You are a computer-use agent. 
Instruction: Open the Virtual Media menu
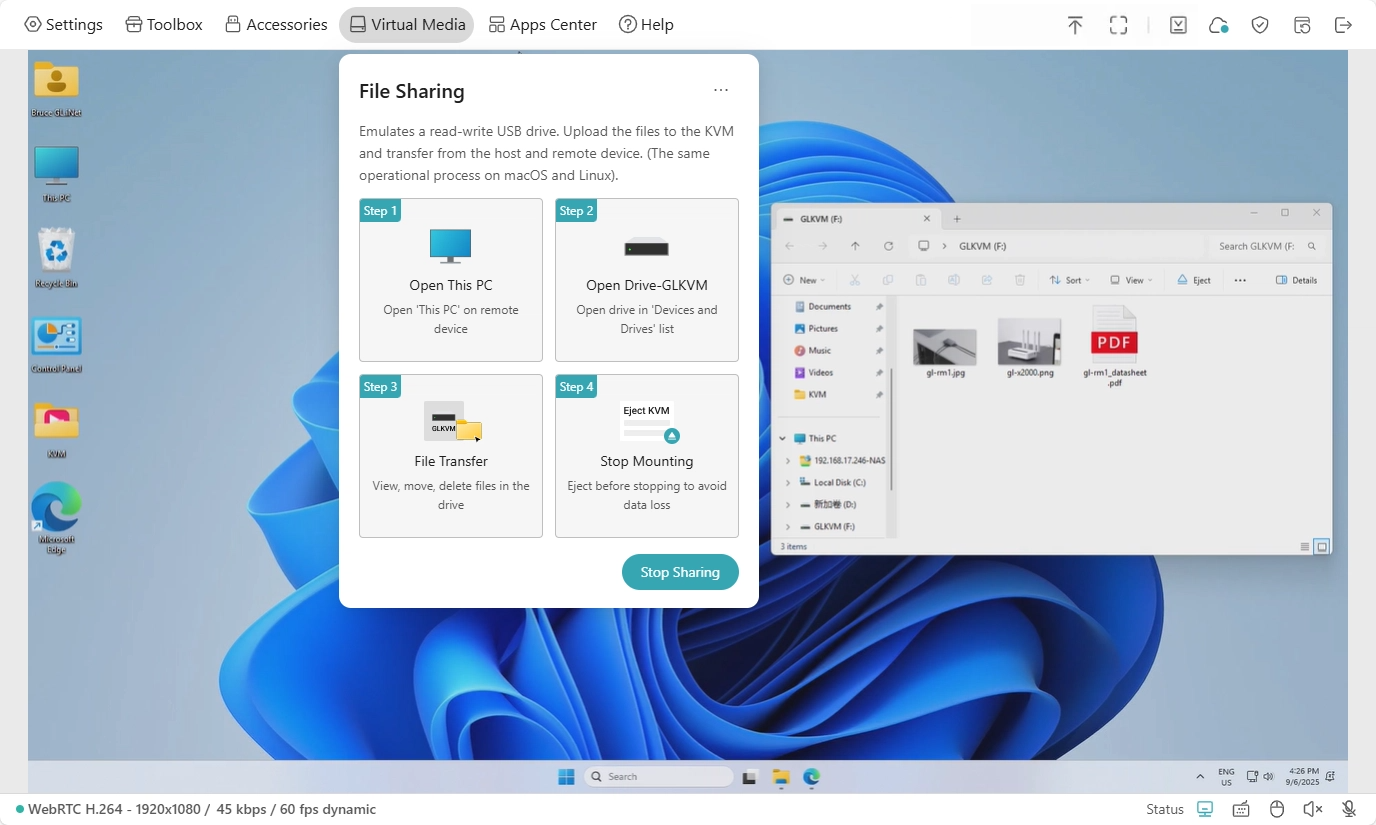click(406, 25)
